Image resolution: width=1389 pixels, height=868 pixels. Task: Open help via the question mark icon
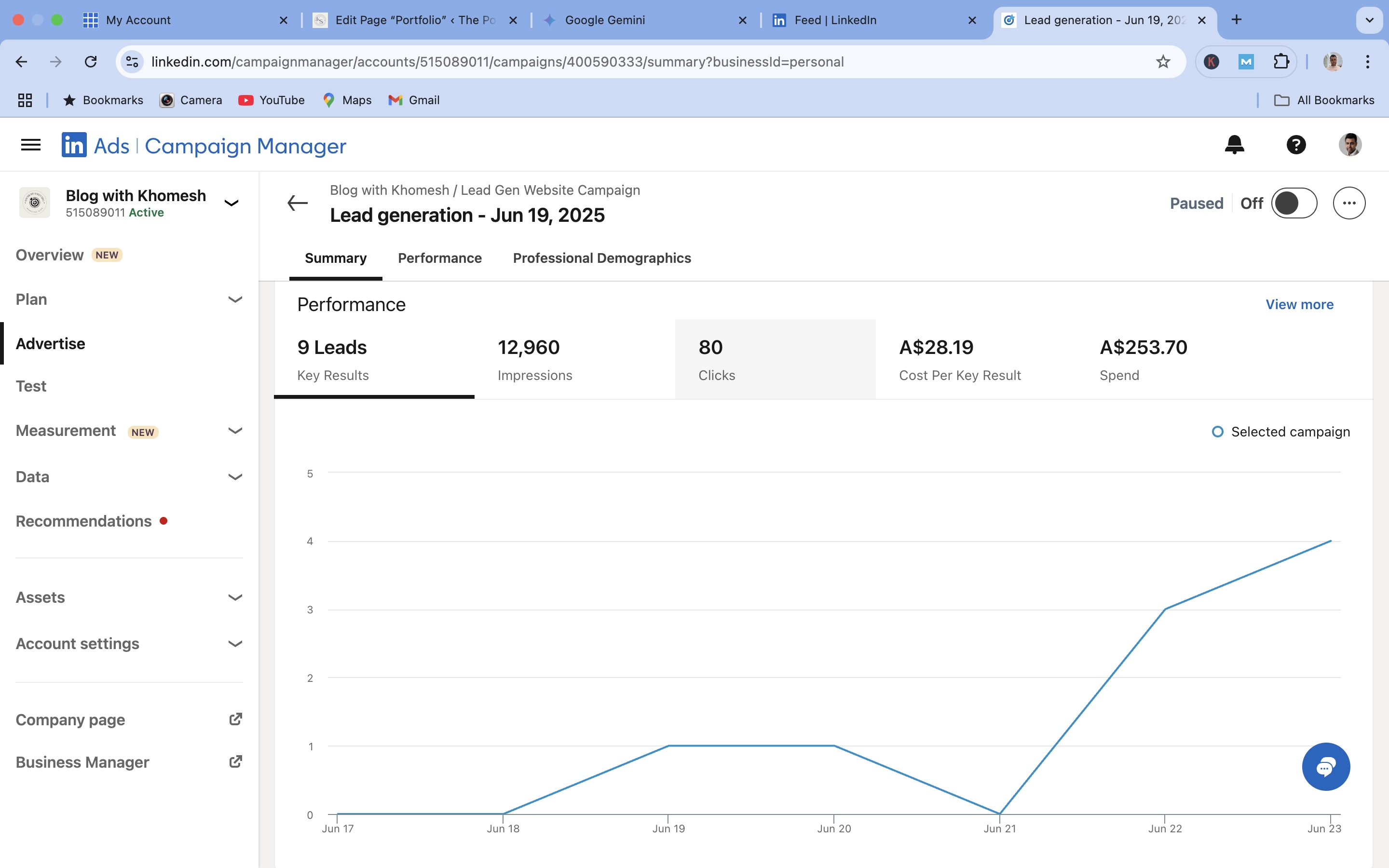pos(1295,145)
